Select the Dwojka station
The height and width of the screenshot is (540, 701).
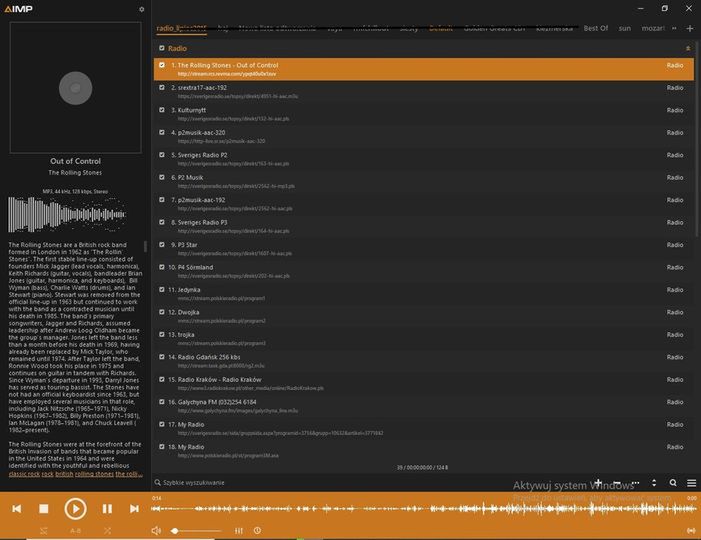point(424,316)
